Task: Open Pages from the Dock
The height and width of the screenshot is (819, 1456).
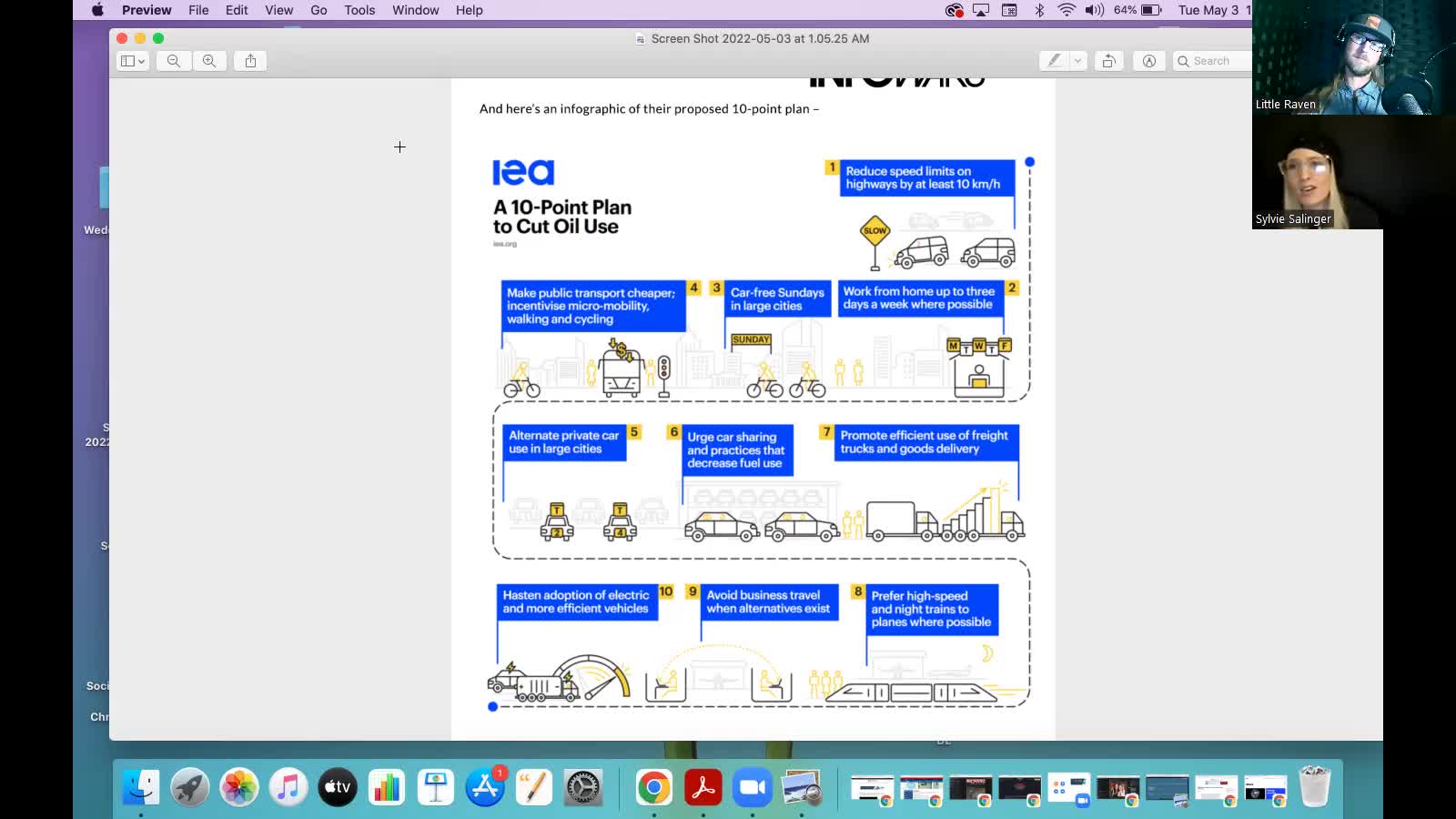Action: click(x=534, y=787)
